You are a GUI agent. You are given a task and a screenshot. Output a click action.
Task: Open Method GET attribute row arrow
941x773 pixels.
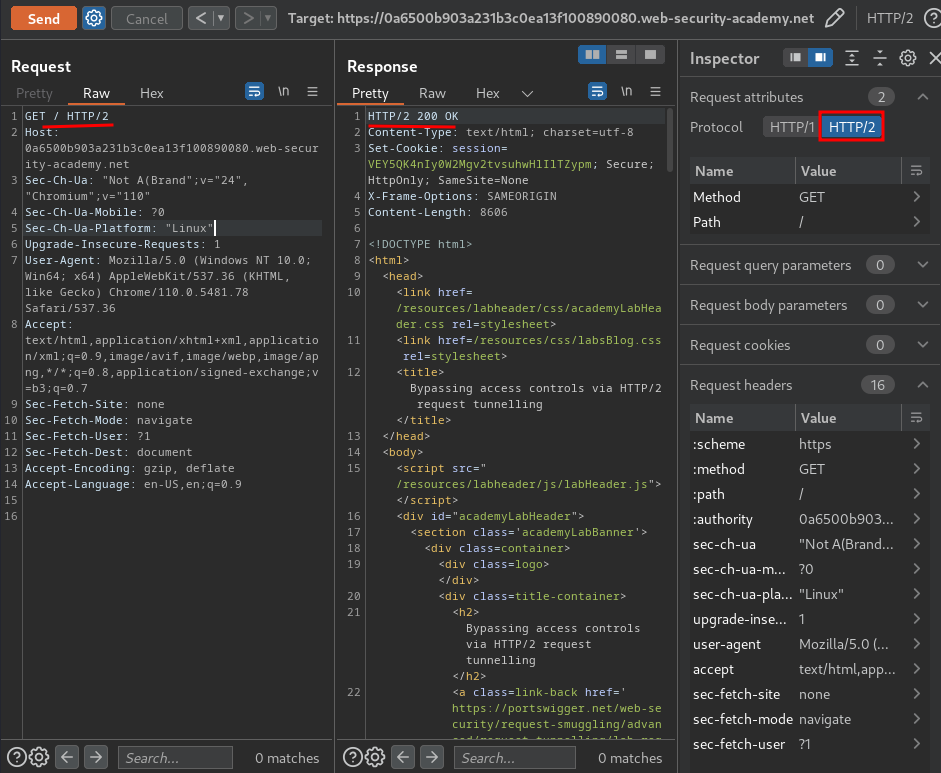(x=916, y=197)
